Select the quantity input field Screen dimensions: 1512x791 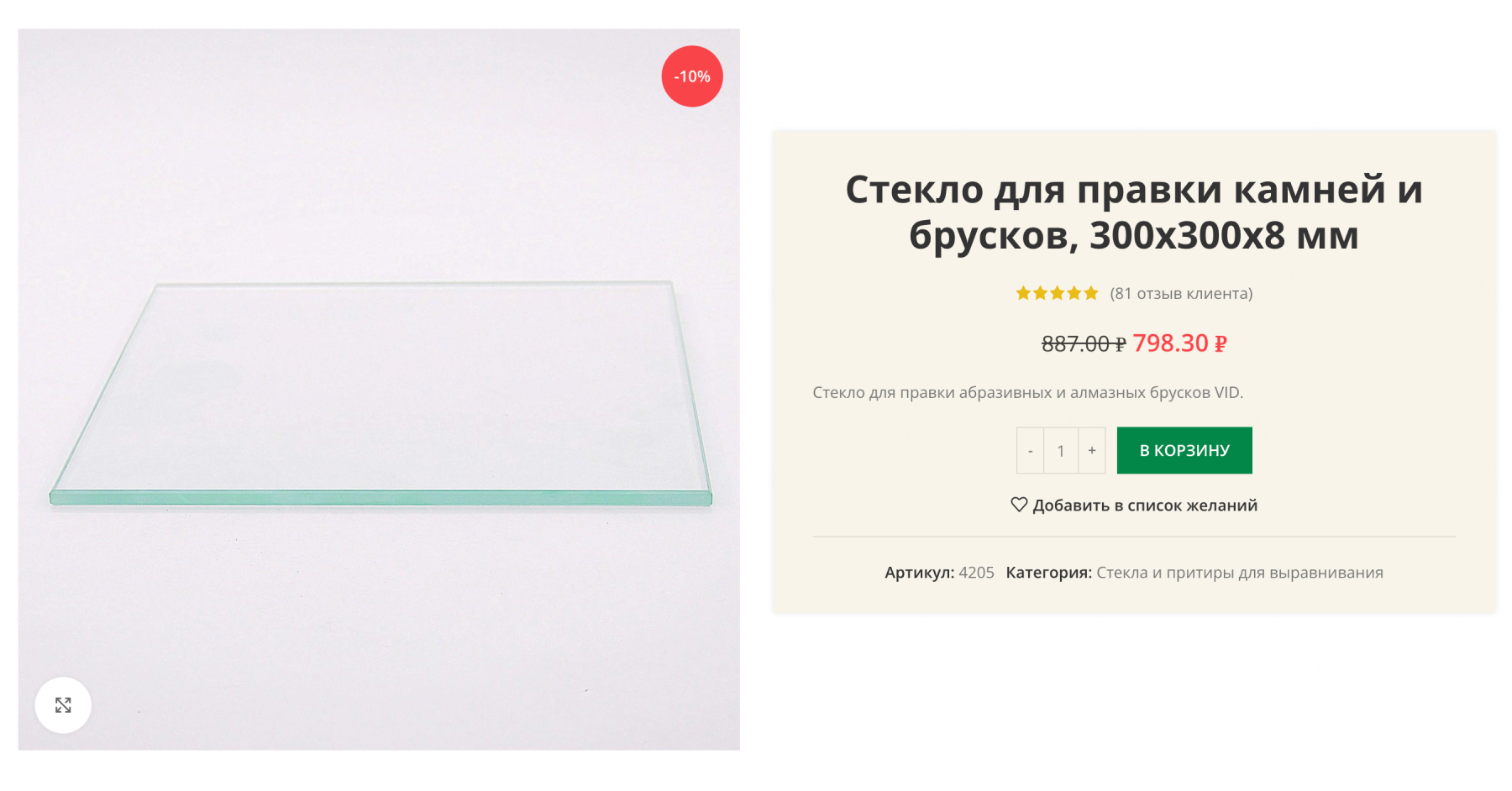1060,450
